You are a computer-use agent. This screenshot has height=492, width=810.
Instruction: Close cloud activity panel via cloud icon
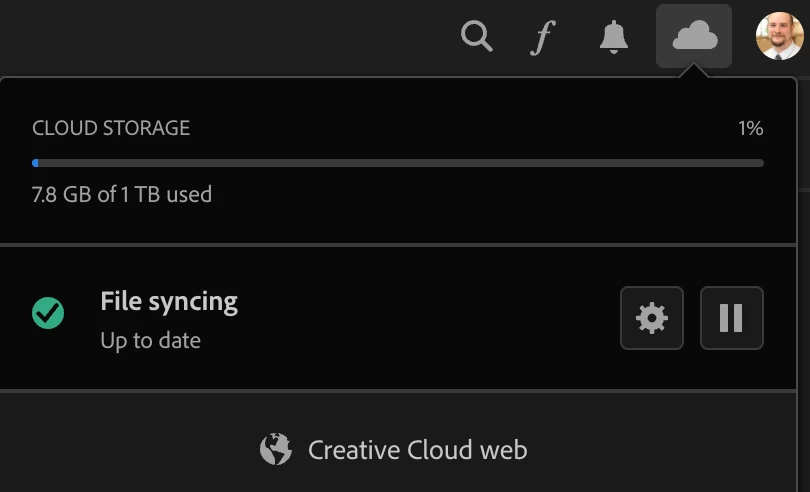(694, 37)
